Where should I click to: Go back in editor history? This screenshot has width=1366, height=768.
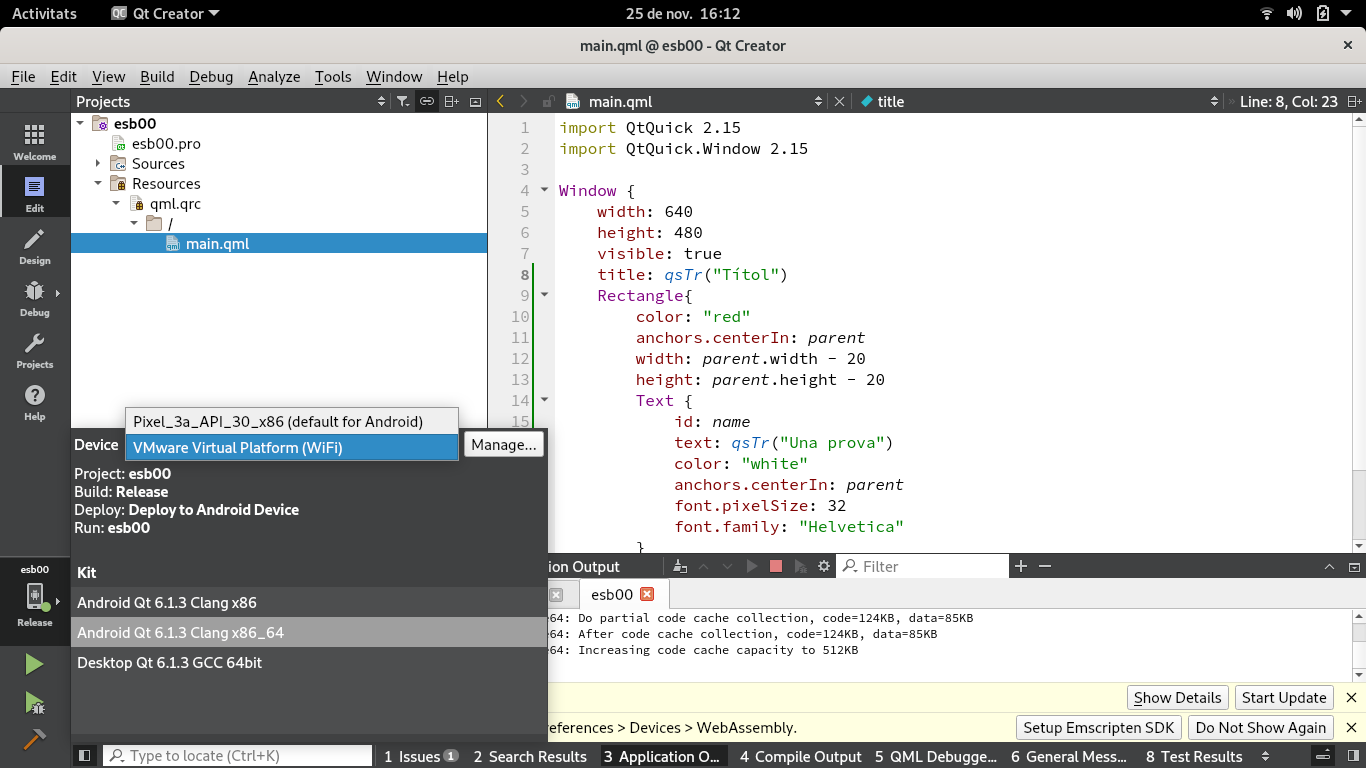point(500,101)
